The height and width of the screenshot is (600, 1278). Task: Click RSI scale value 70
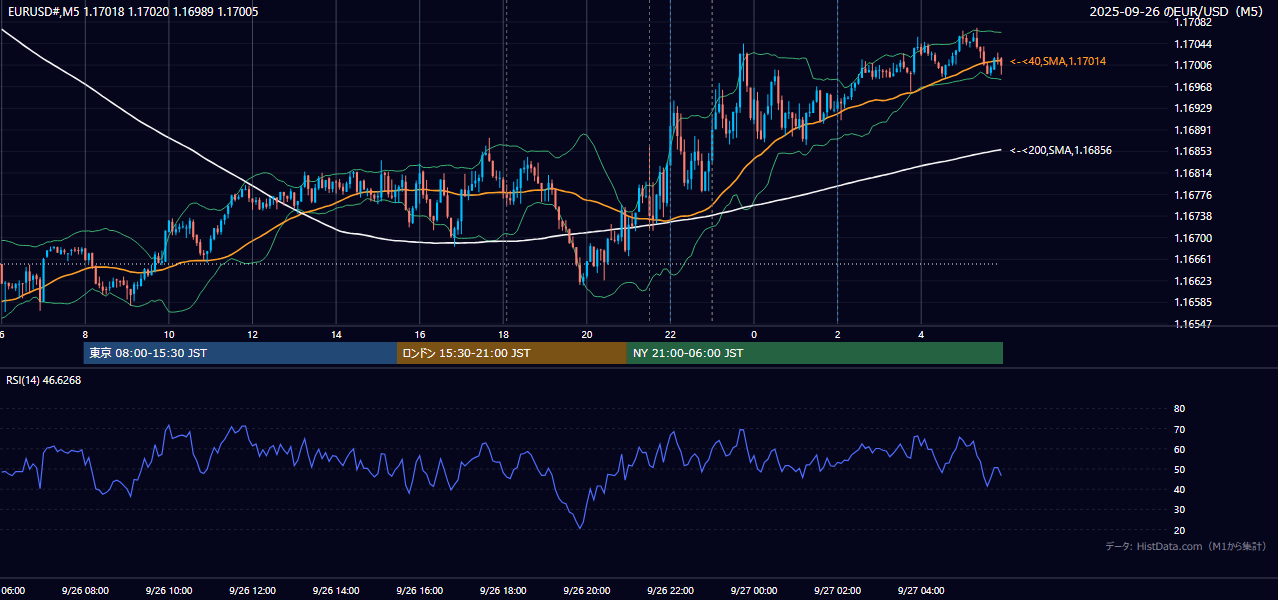pos(1180,430)
